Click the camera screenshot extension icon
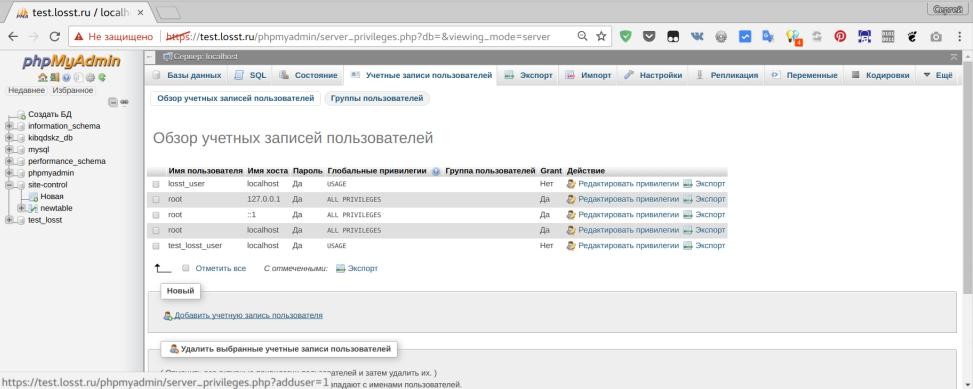The image size is (973, 389). (x=936, y=37)
